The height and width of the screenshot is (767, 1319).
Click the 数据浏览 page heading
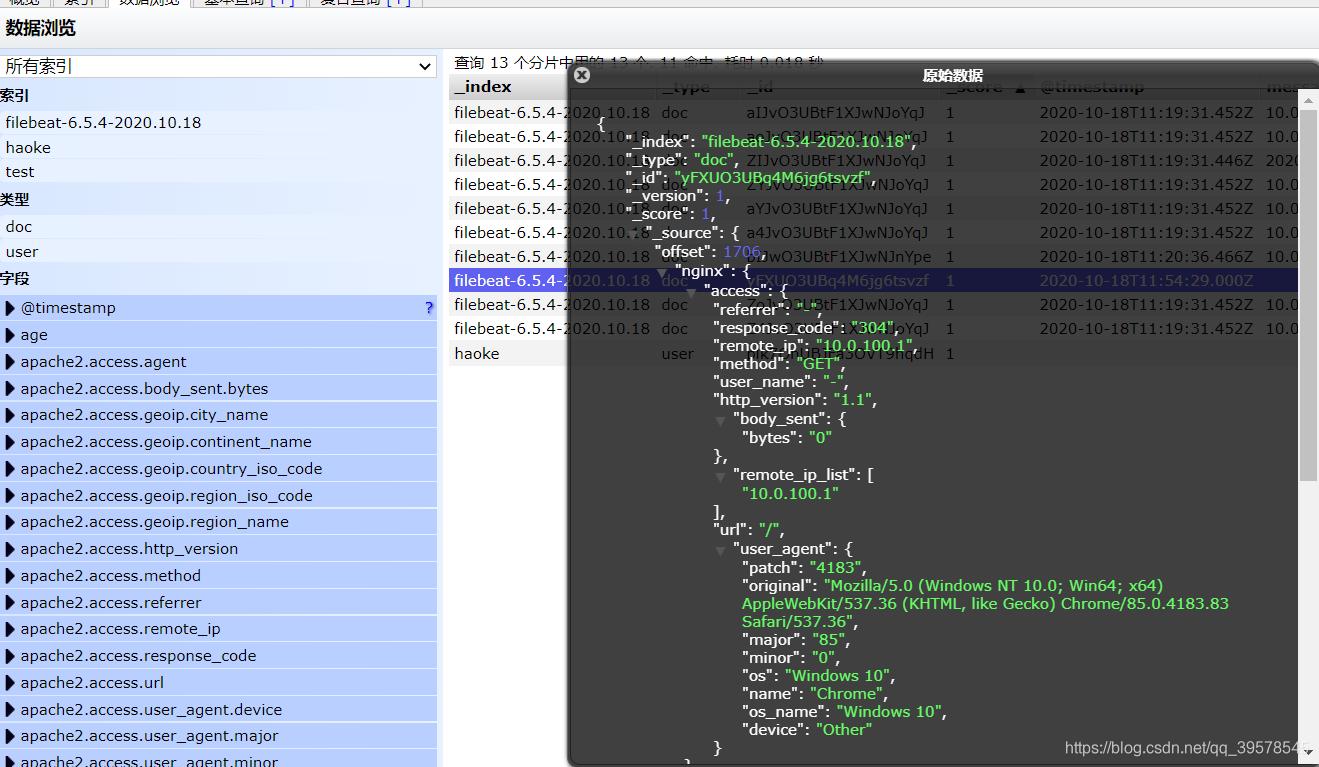41,29
